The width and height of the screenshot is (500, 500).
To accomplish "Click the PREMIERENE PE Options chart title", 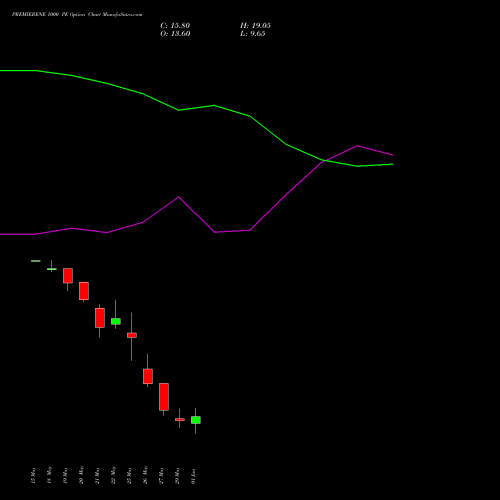I will pos(77,15).
